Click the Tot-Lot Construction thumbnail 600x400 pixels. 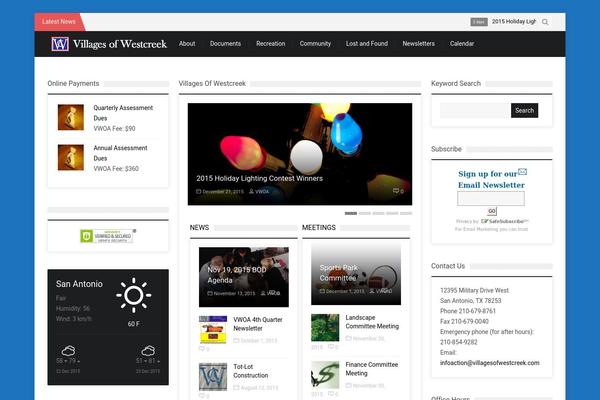[213, 377]
